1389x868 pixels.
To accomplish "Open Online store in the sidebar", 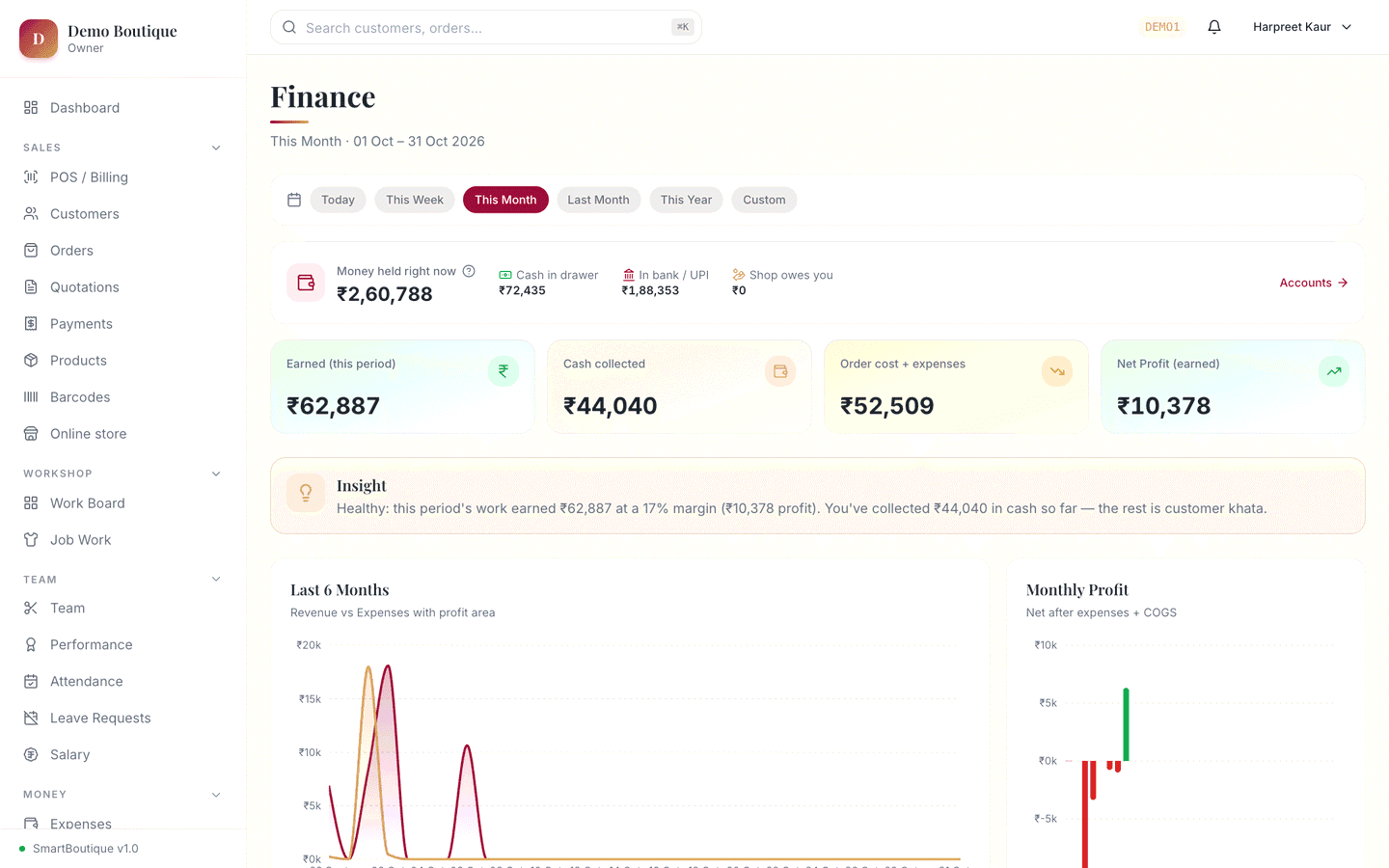I will tap(123, 434).
